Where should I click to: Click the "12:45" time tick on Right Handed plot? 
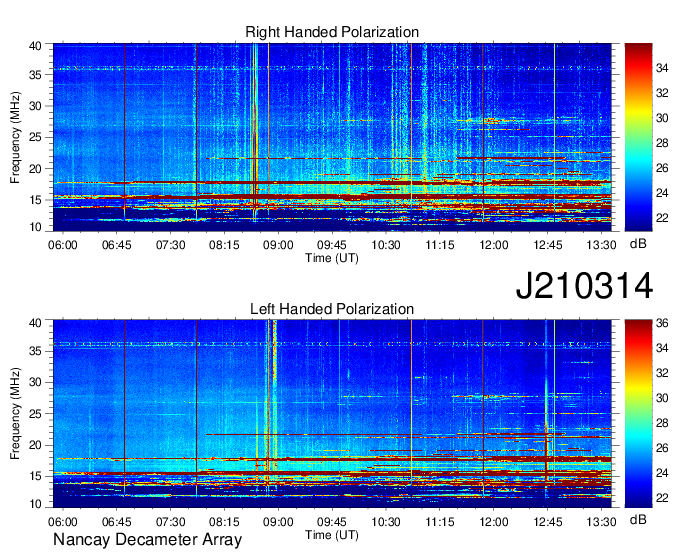tap(547, 245)
